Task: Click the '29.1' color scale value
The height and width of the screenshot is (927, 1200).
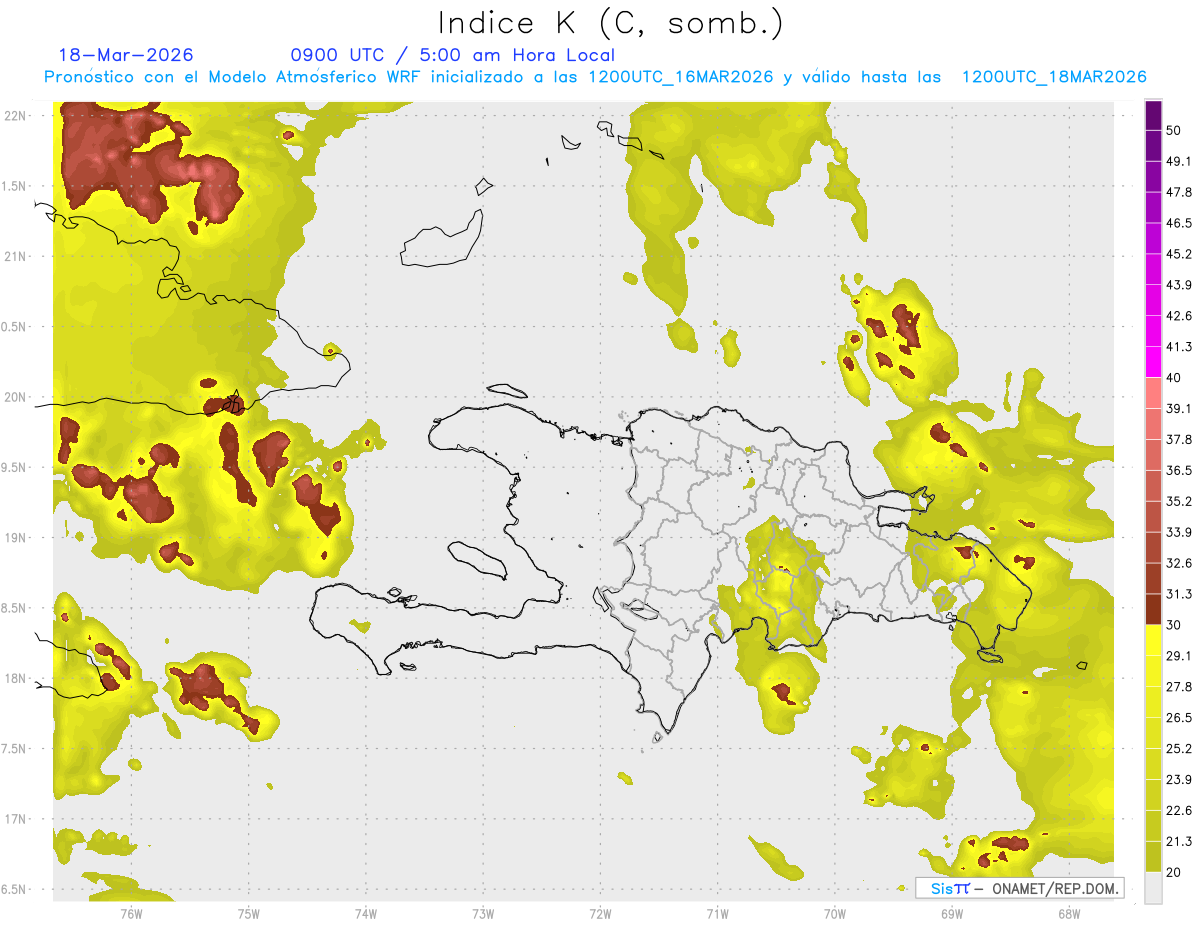Action: [1179, 656]
